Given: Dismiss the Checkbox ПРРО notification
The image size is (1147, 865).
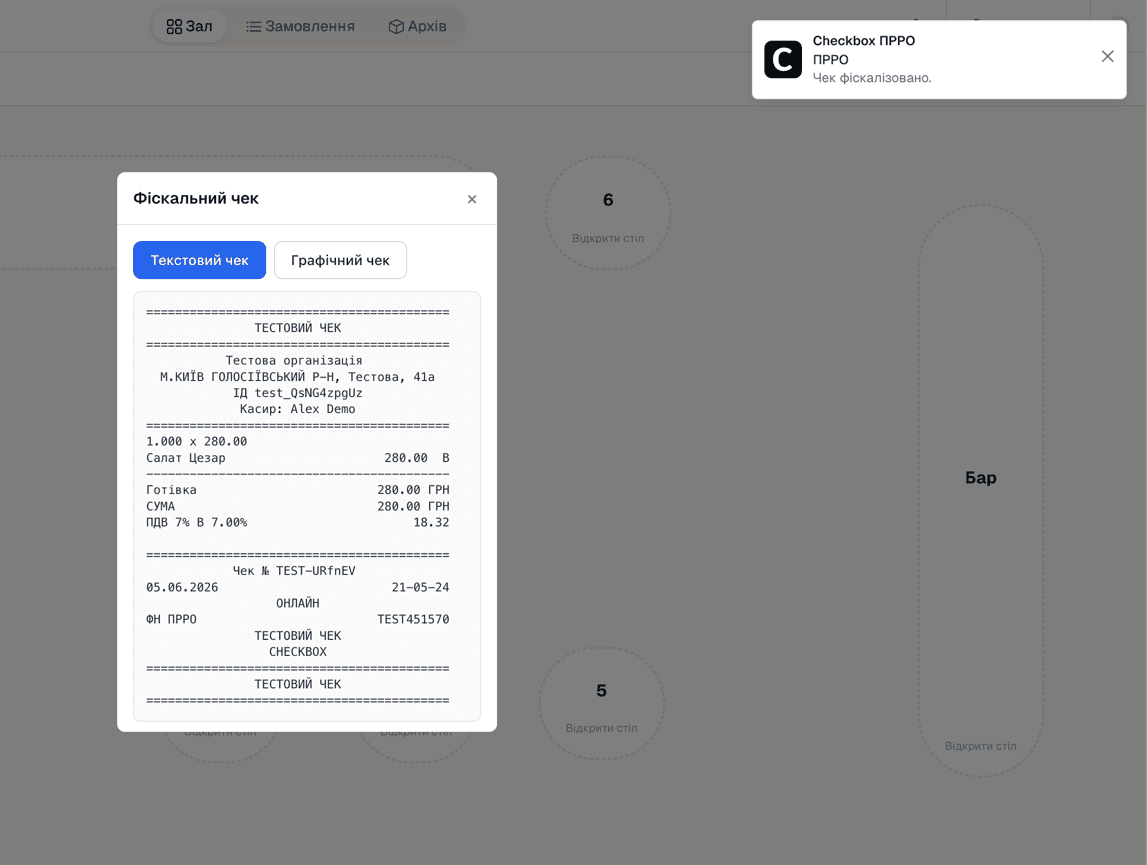Looking at the screenshot, I should click(1107, 56).
